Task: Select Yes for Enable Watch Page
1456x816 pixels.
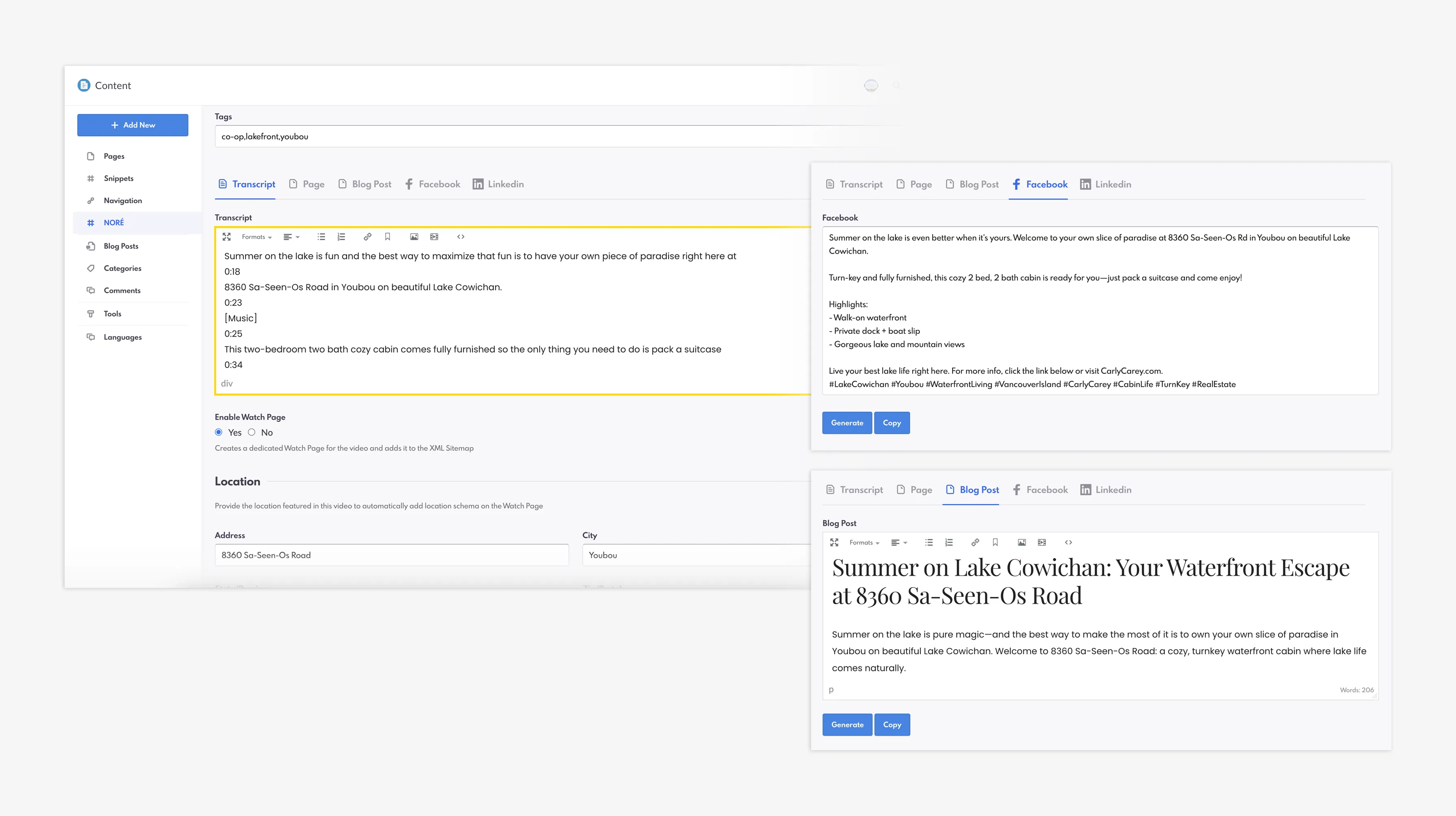Action: coord(219,433)
